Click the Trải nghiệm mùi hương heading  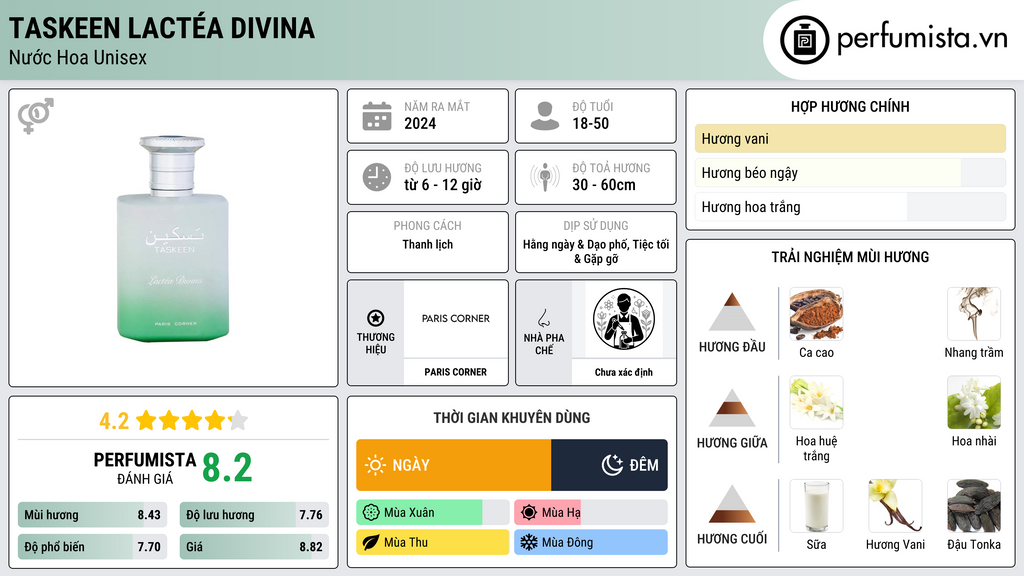pyautogui.click(x=850, y=257)
